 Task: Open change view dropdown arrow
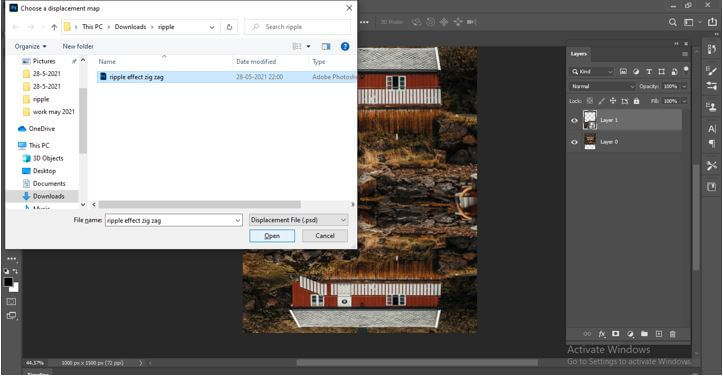[x=308, y=47]
